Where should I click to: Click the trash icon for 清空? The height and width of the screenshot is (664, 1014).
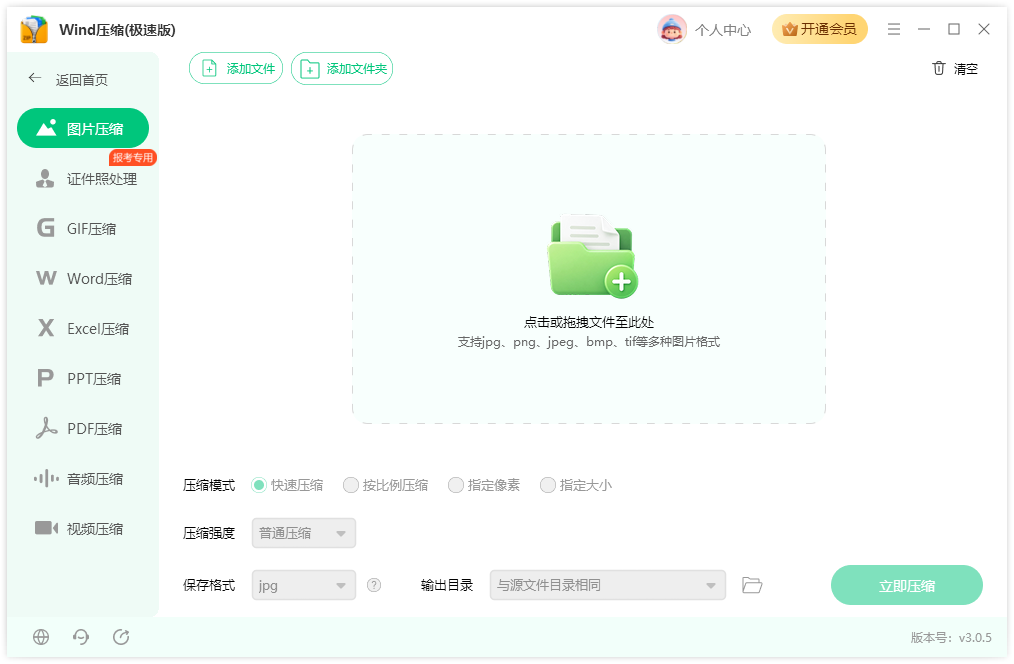click(x=938, y=68)
